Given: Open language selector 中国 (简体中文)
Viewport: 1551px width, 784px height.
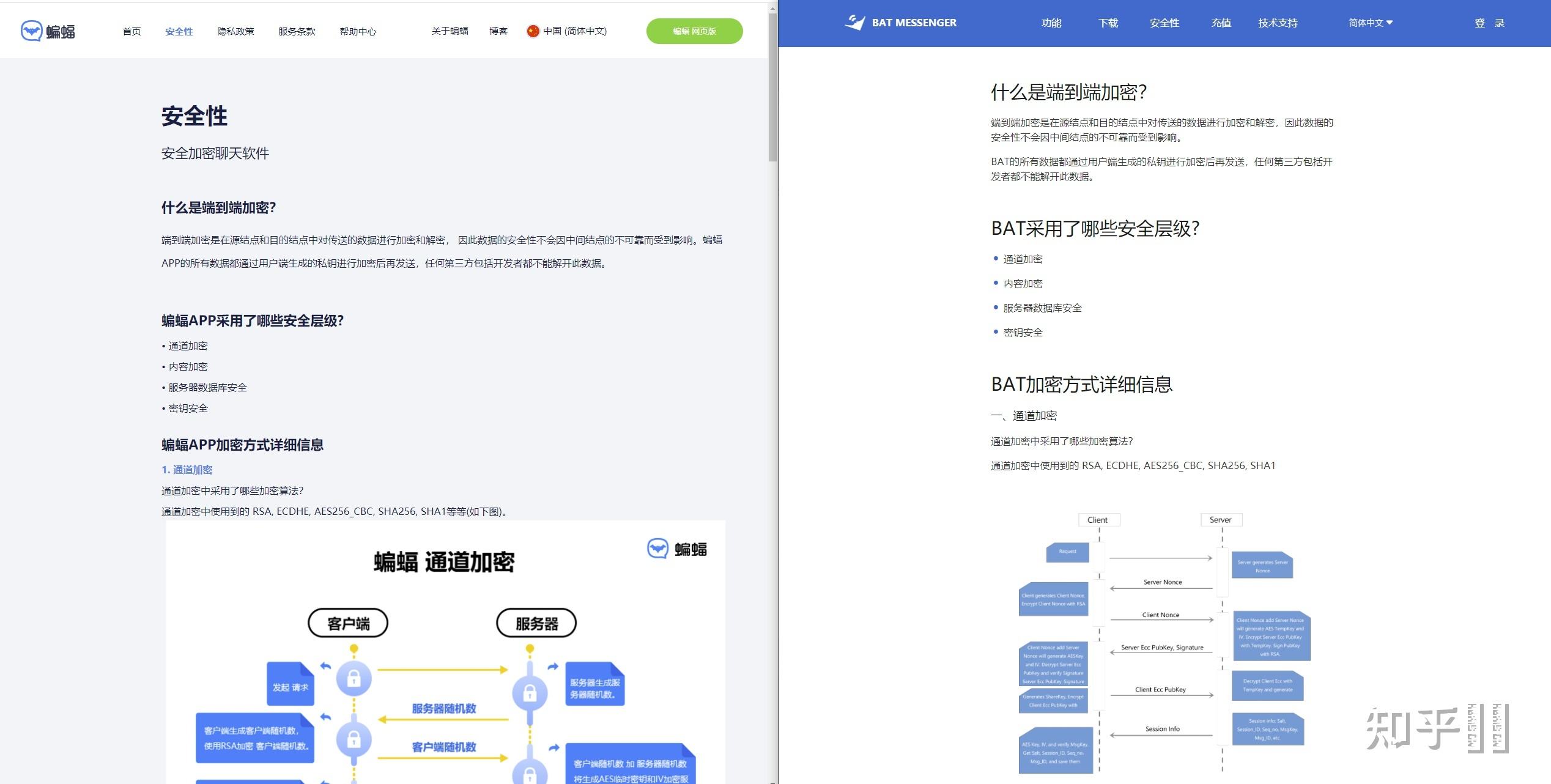Looking at the screenshot, I should point(567,31).
